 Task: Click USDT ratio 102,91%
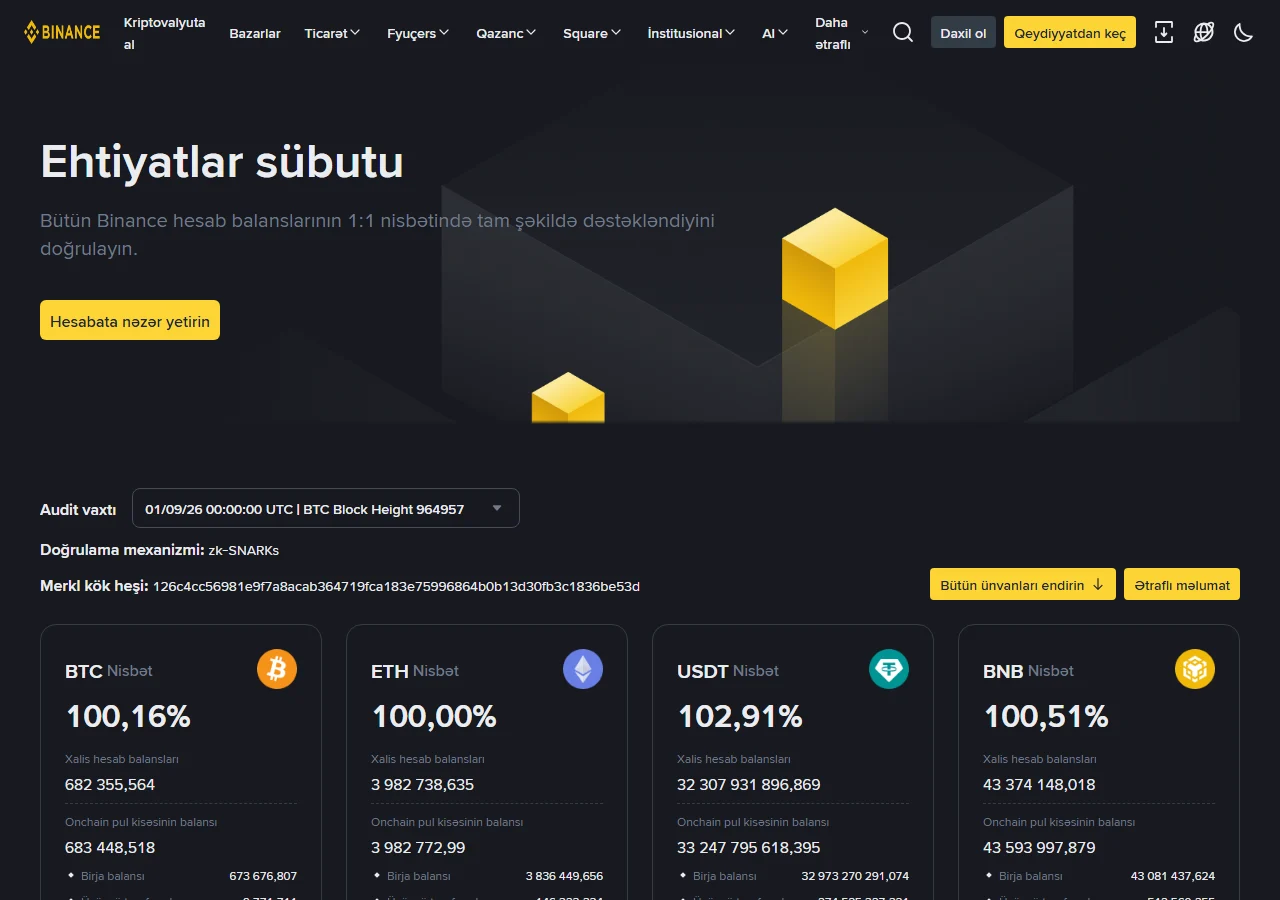coord(740,716)
